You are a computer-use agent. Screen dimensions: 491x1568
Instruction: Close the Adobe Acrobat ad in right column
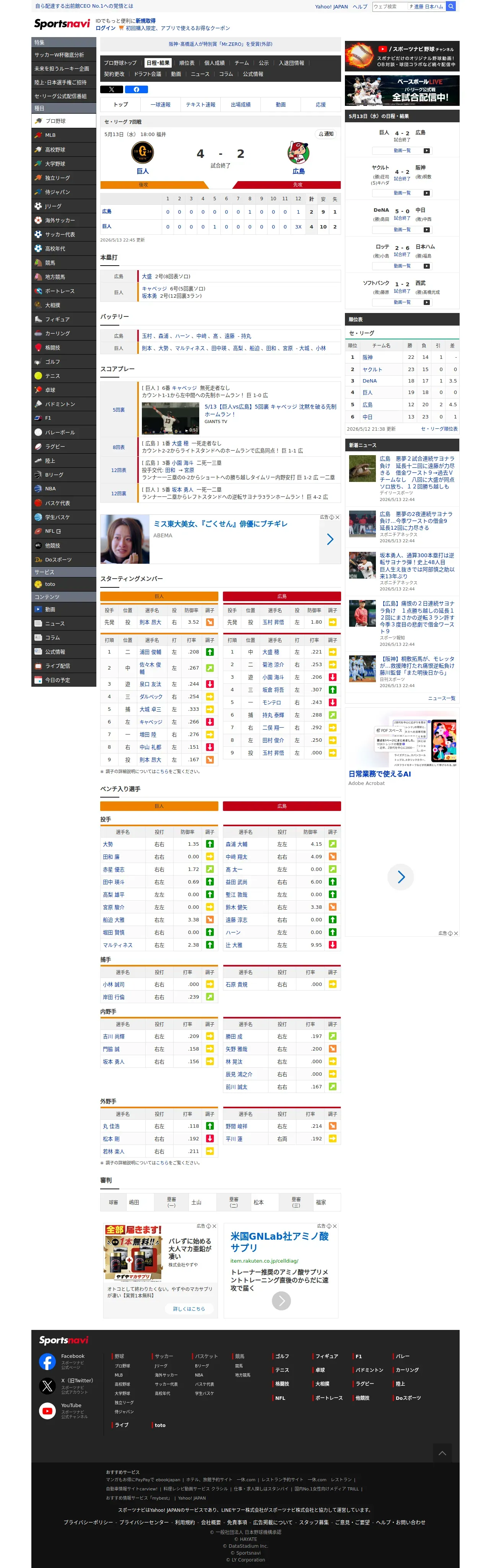click(456, 933)
